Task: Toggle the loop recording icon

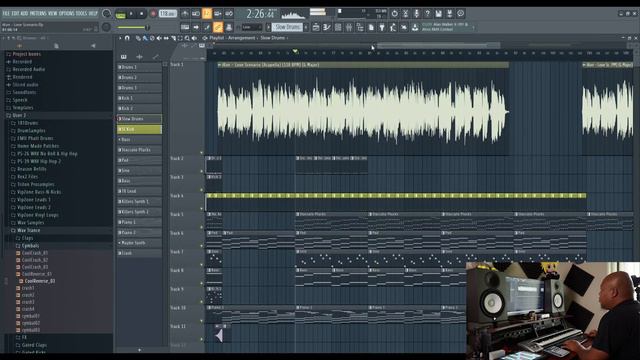Action: point(229,13)
